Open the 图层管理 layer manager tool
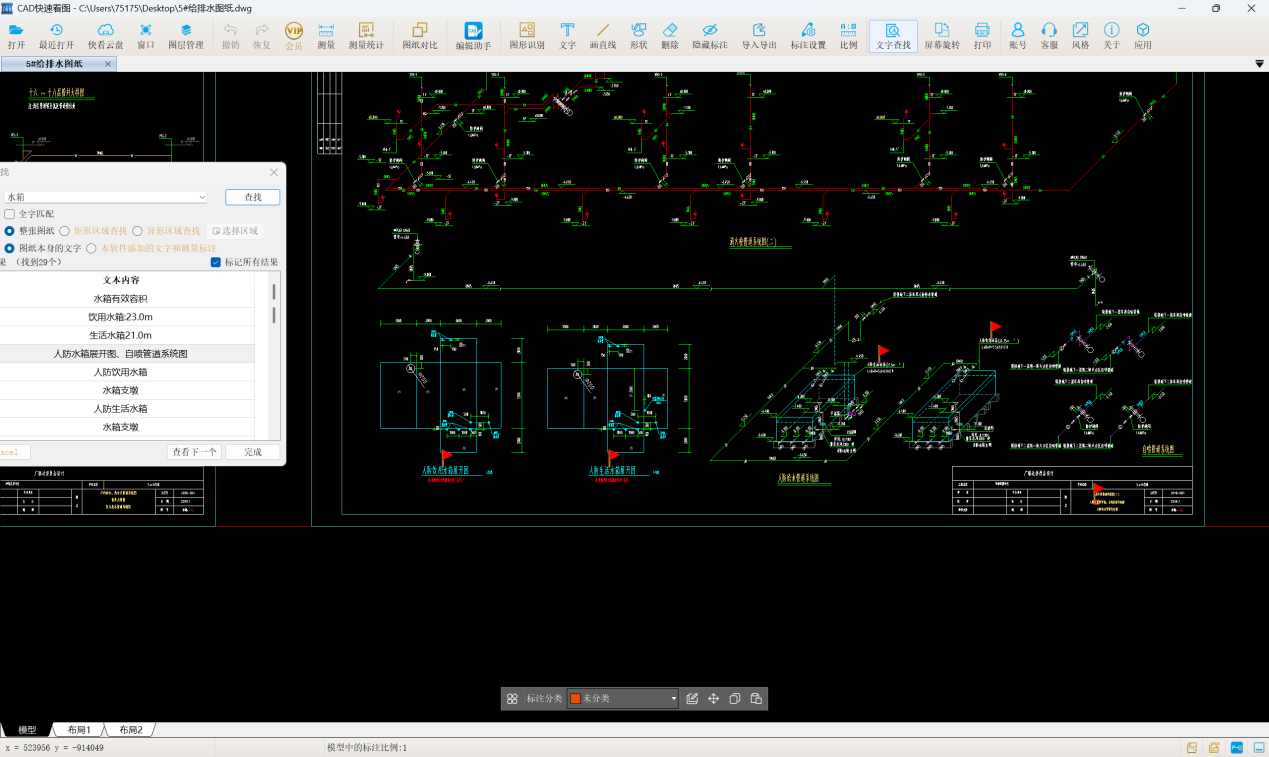Screen dimensions: 1269x757 point(185,36)
